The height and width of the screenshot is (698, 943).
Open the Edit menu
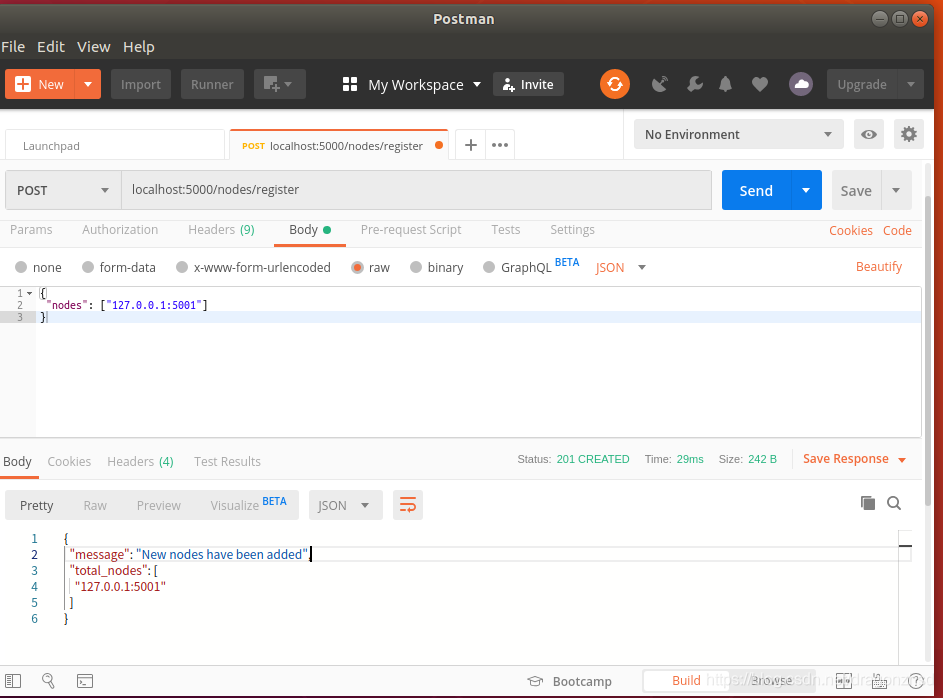click(x=51, y=47)
